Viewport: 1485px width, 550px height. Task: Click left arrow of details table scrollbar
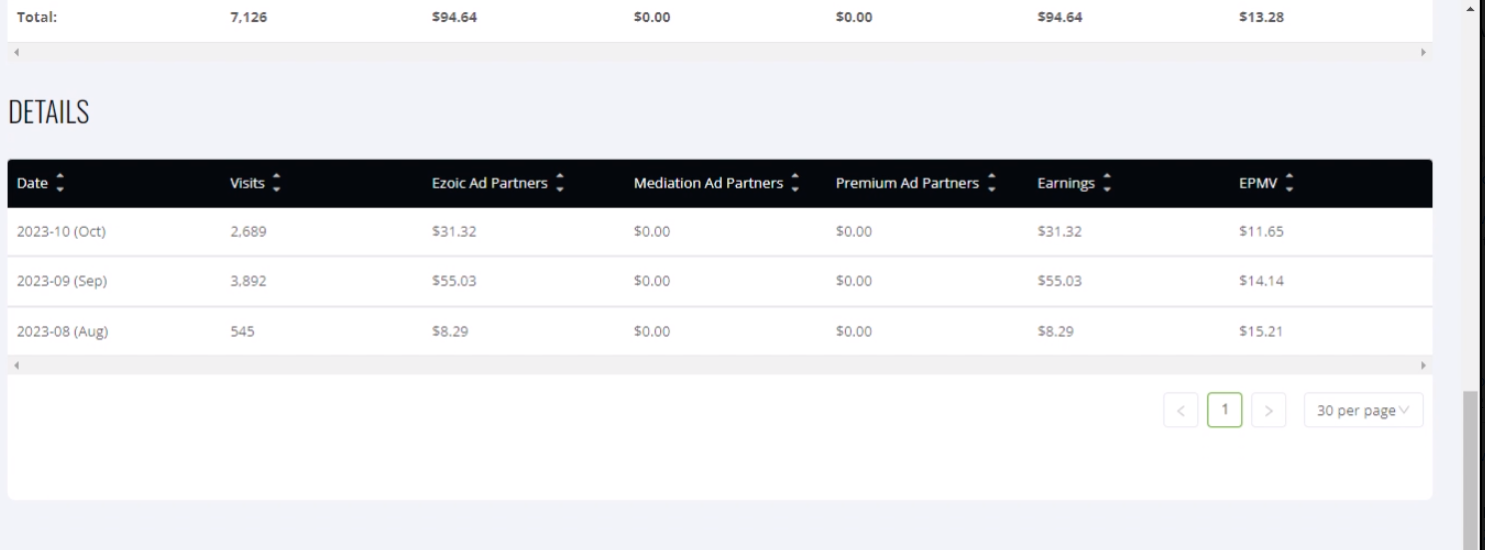pos(16,365)
